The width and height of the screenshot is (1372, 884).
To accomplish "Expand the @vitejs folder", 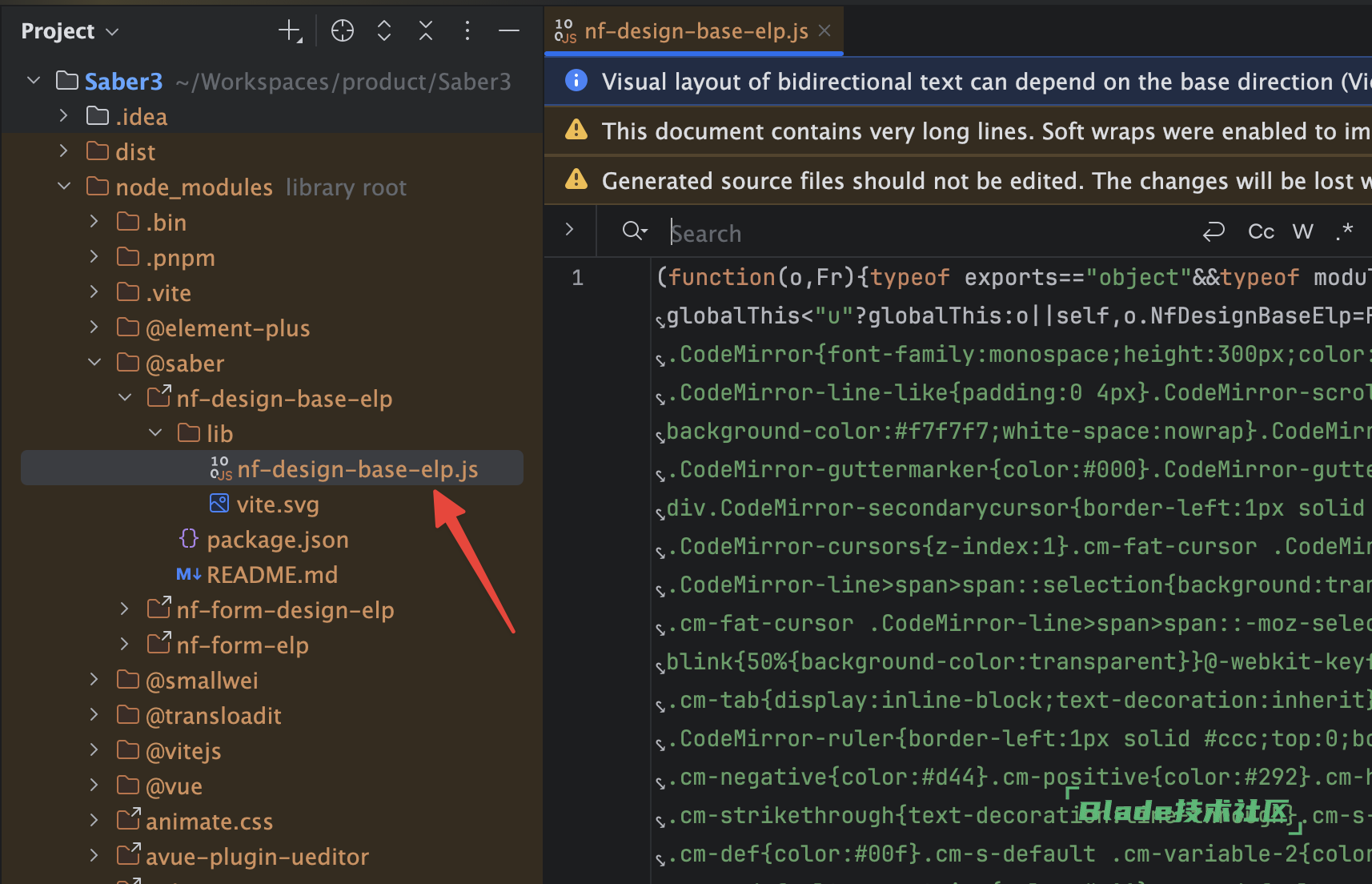I will tap(94, 750).
